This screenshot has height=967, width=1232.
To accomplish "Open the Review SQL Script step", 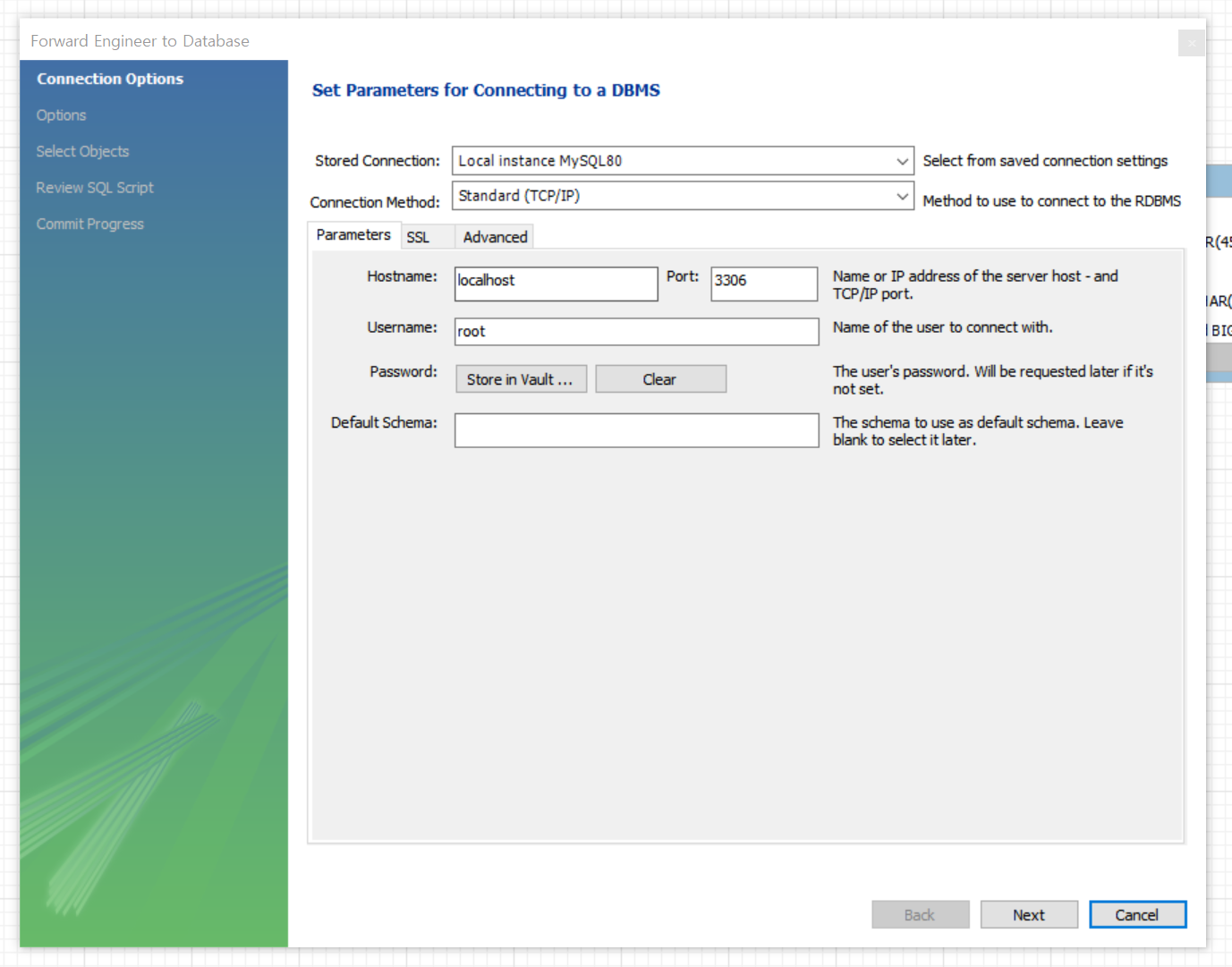I will pos(95,187).
